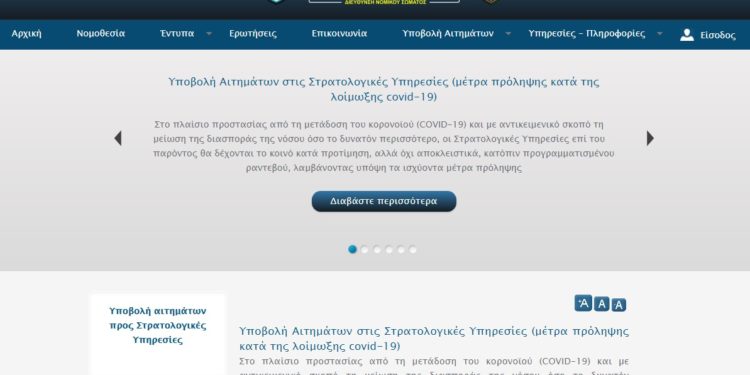Select the sixth carousel dot

413,249
